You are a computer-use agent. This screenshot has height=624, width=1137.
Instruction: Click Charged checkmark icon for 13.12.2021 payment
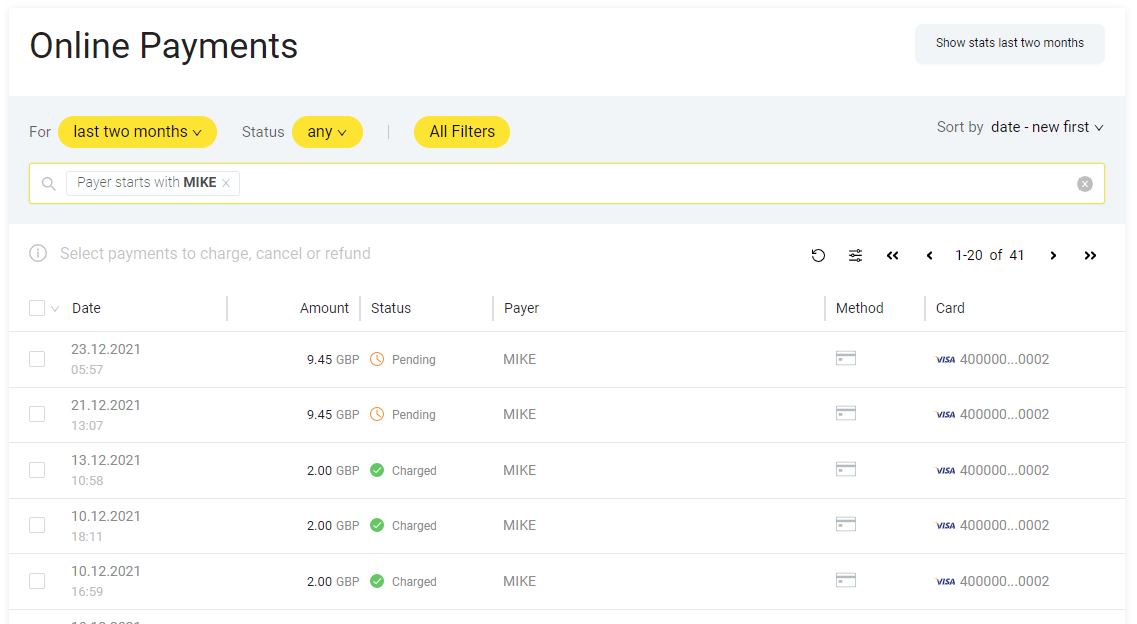(x=377, y=470)
